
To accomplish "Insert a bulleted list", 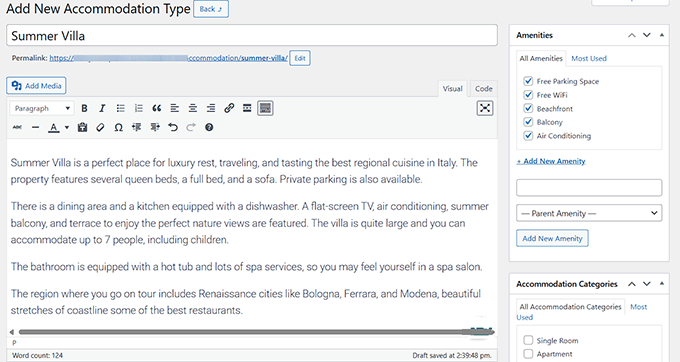I will [x=121, y=108].
